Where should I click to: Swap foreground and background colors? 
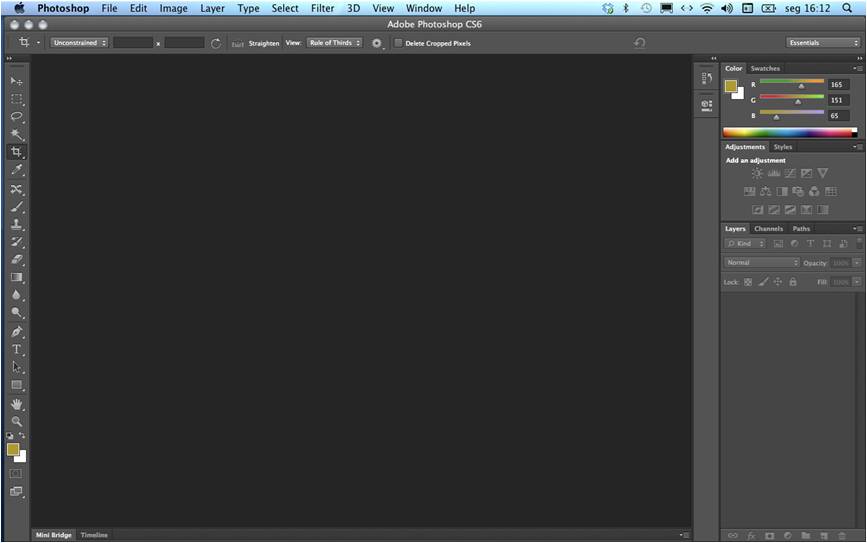(22, 436)
